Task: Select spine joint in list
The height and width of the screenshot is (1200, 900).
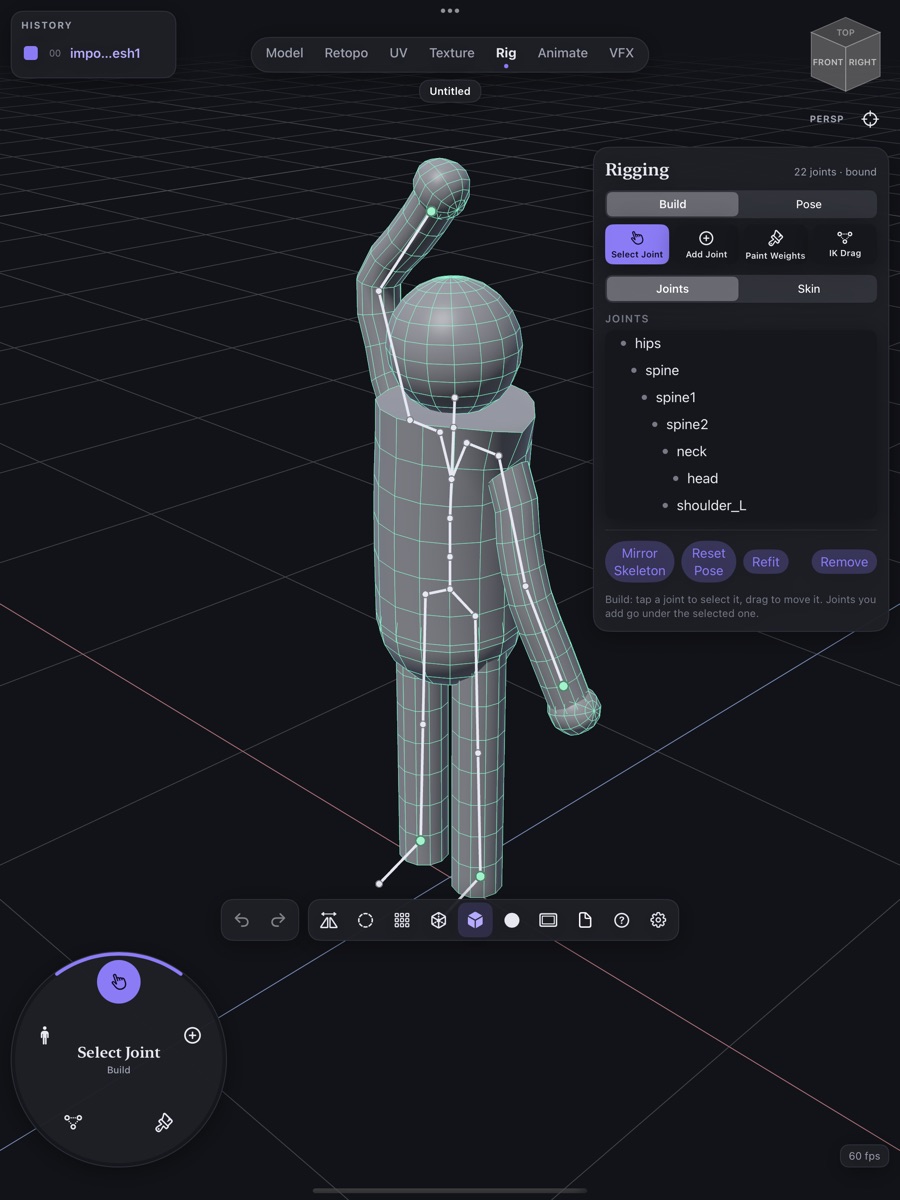Action: pos(740,370)
